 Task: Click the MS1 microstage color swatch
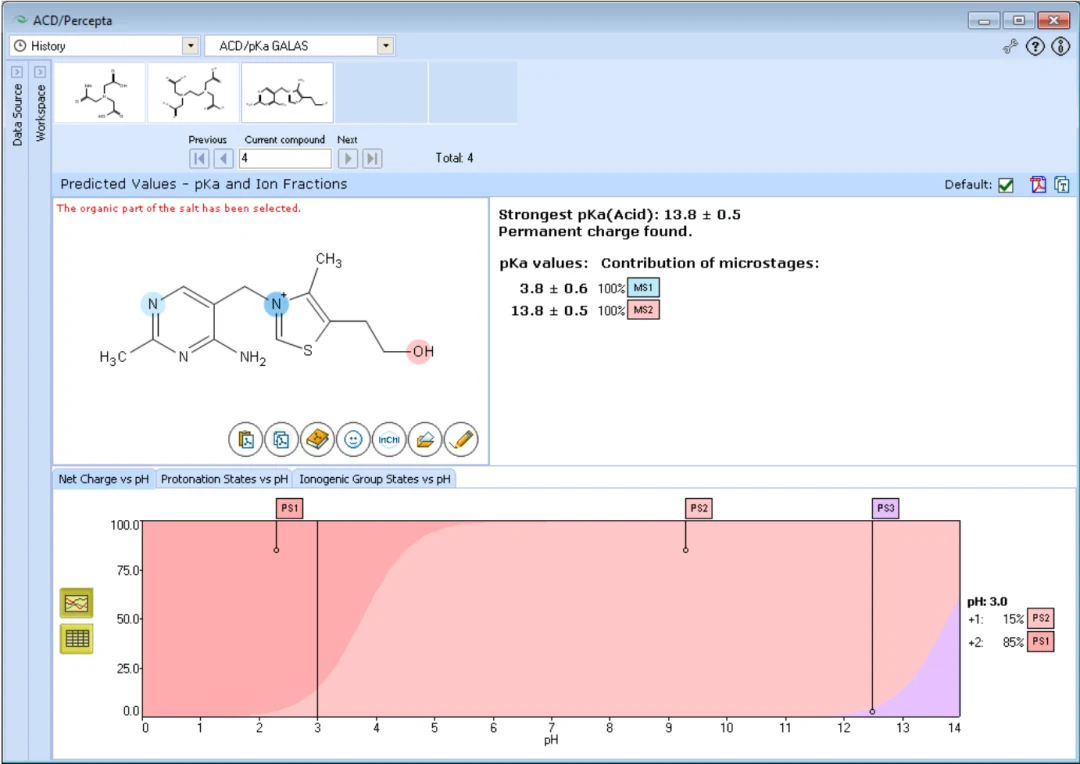pyautogui.click(x=643, y=288)
